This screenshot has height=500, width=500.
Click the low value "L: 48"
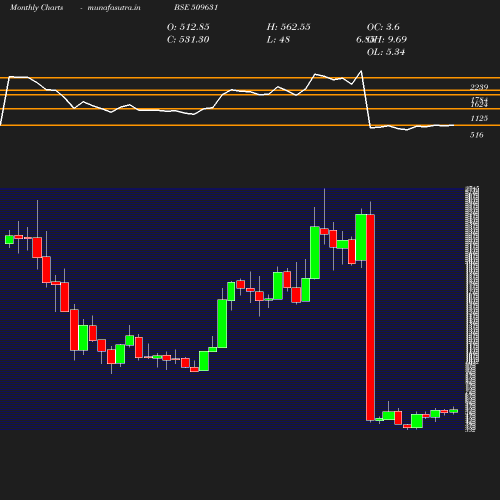point(278,40)
